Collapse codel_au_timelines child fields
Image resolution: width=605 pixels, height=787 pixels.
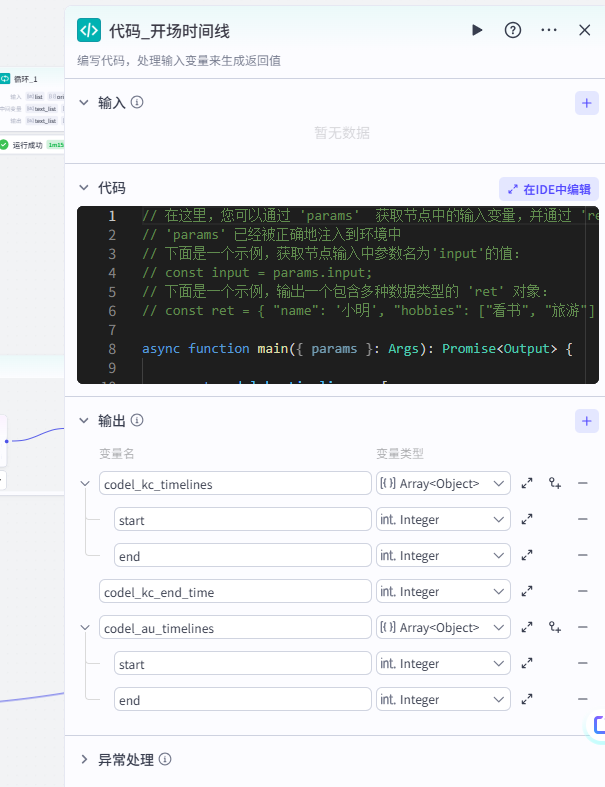pyautogui.click(x=85, y=627)
